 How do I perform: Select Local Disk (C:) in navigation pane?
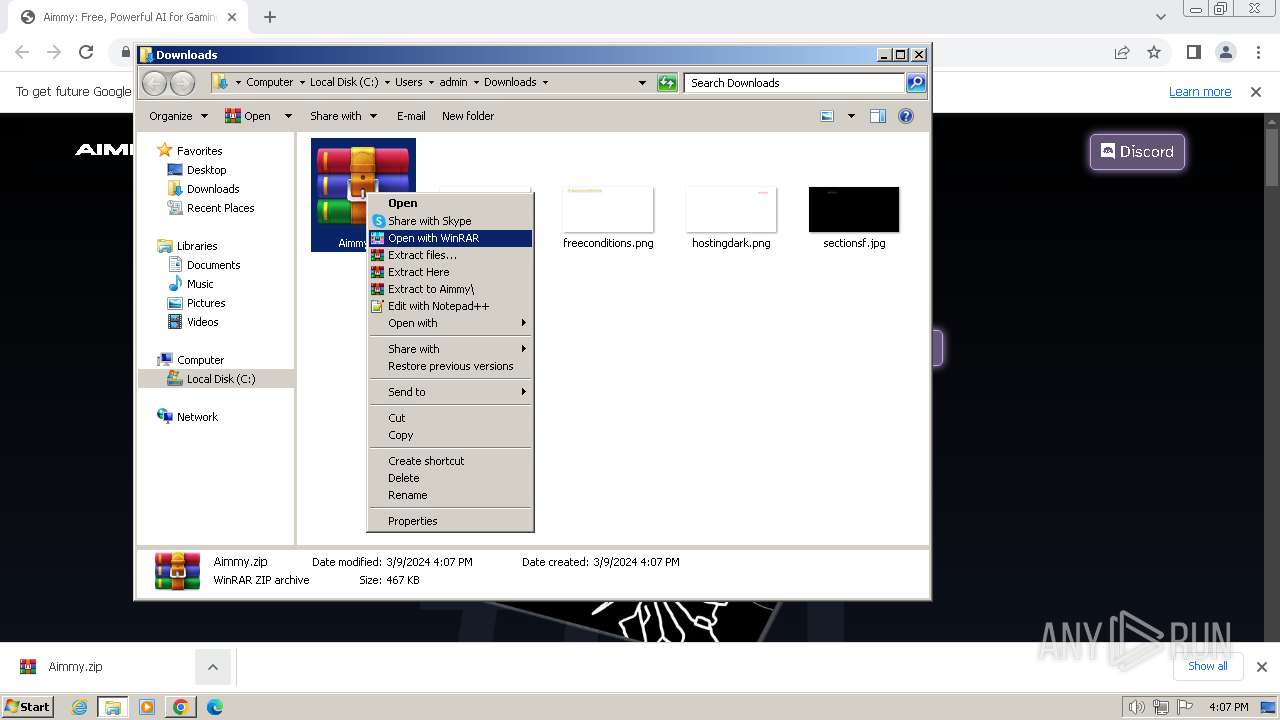tap(220, 379)
